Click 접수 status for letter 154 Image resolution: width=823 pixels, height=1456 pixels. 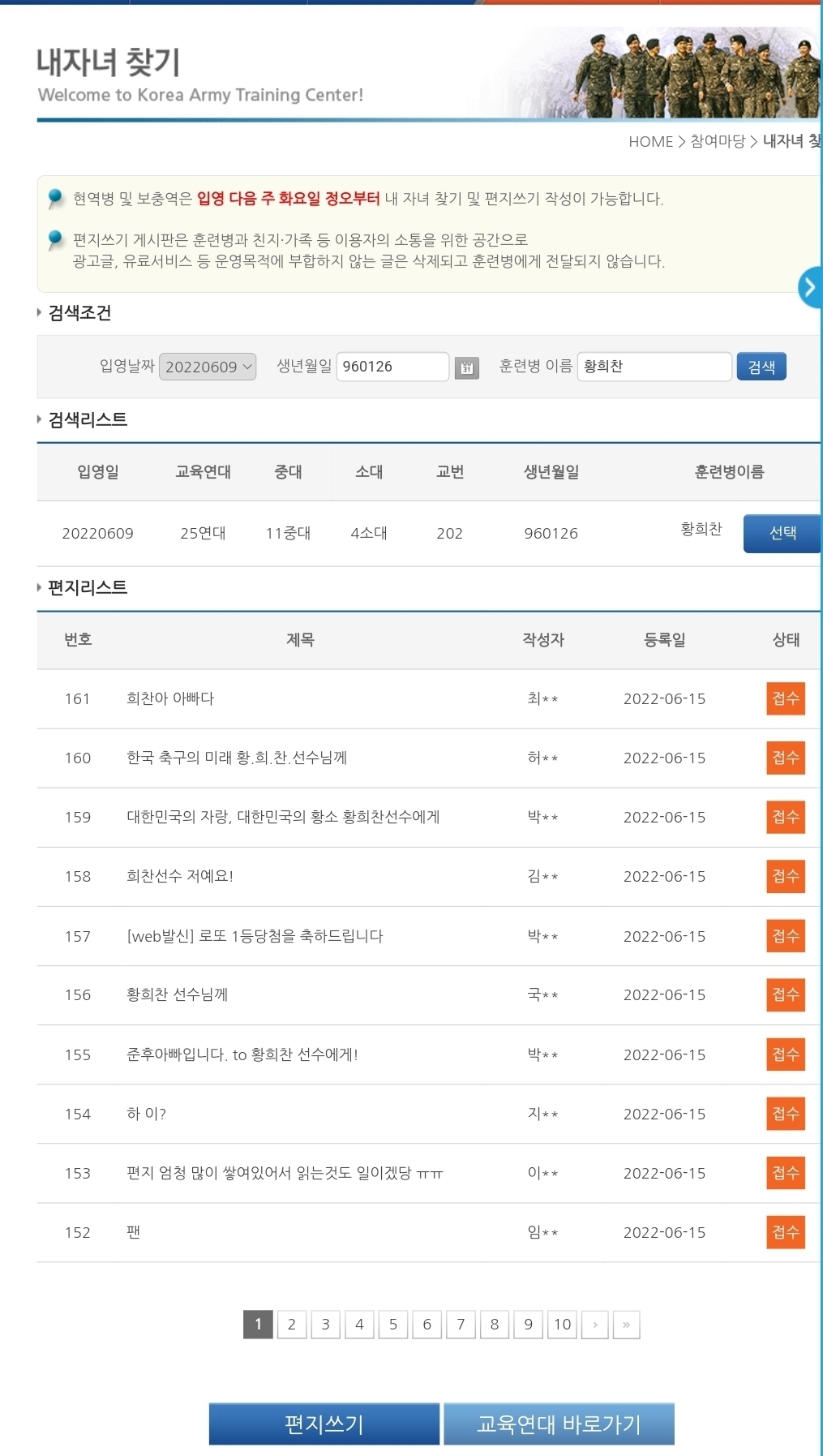[x=786, y=1114]
